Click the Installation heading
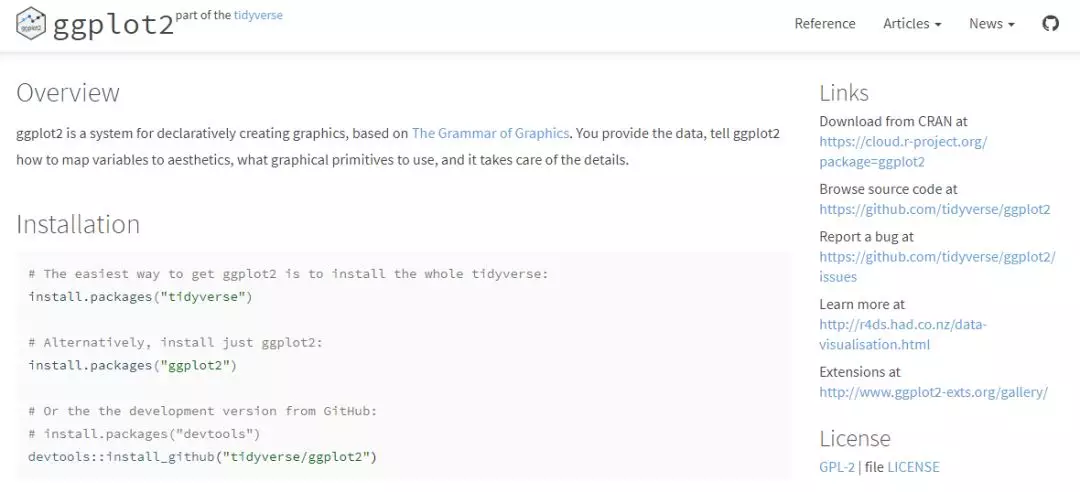This screenshot has width=1080, height=492. [x=78, y=224]
